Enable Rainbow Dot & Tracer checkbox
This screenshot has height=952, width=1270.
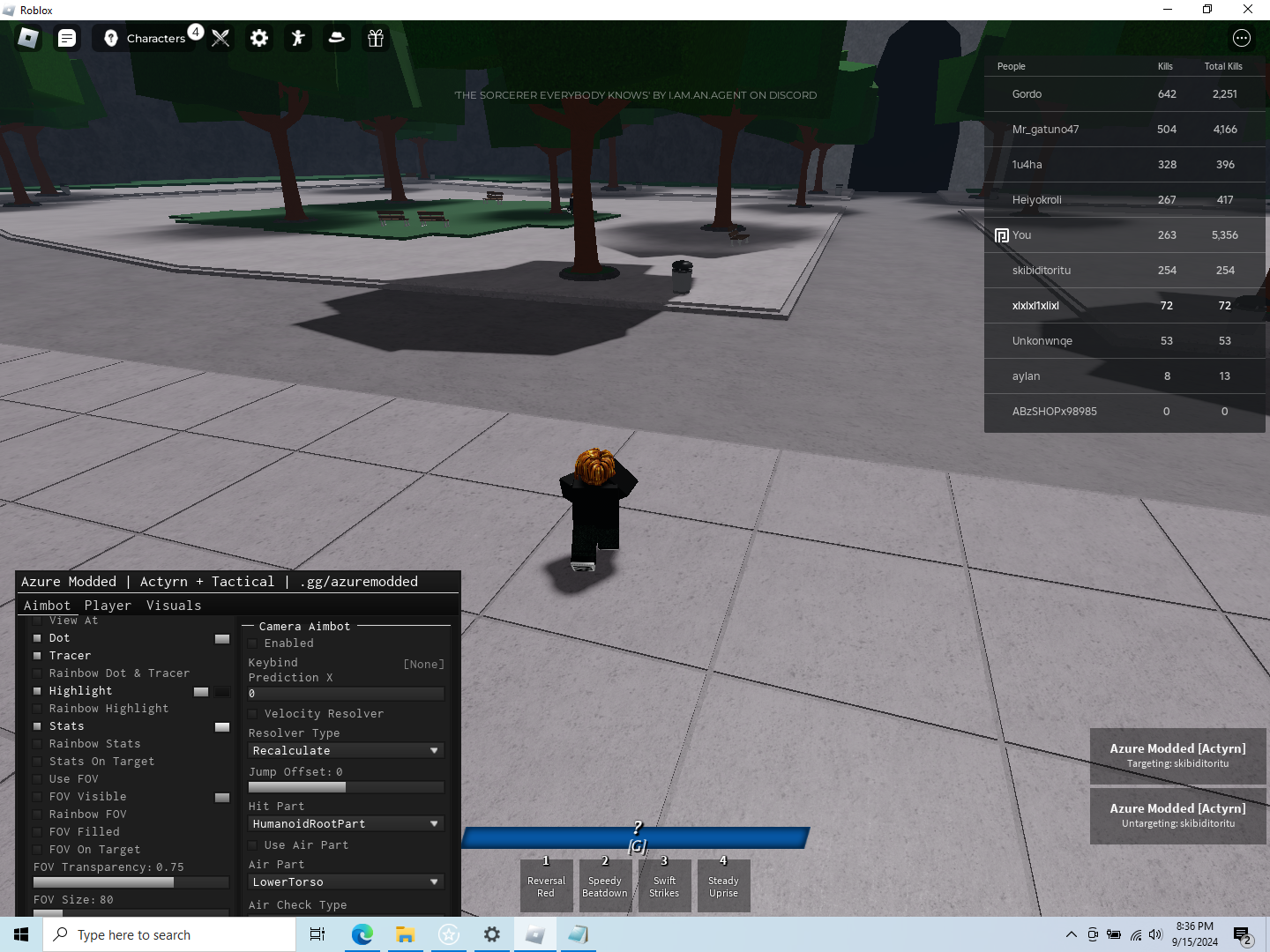[37, 673]
